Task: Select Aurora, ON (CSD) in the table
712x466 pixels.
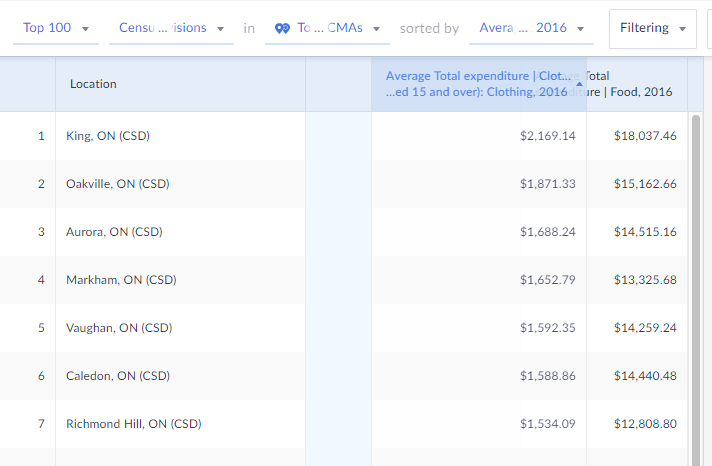Action: [113, 232]
